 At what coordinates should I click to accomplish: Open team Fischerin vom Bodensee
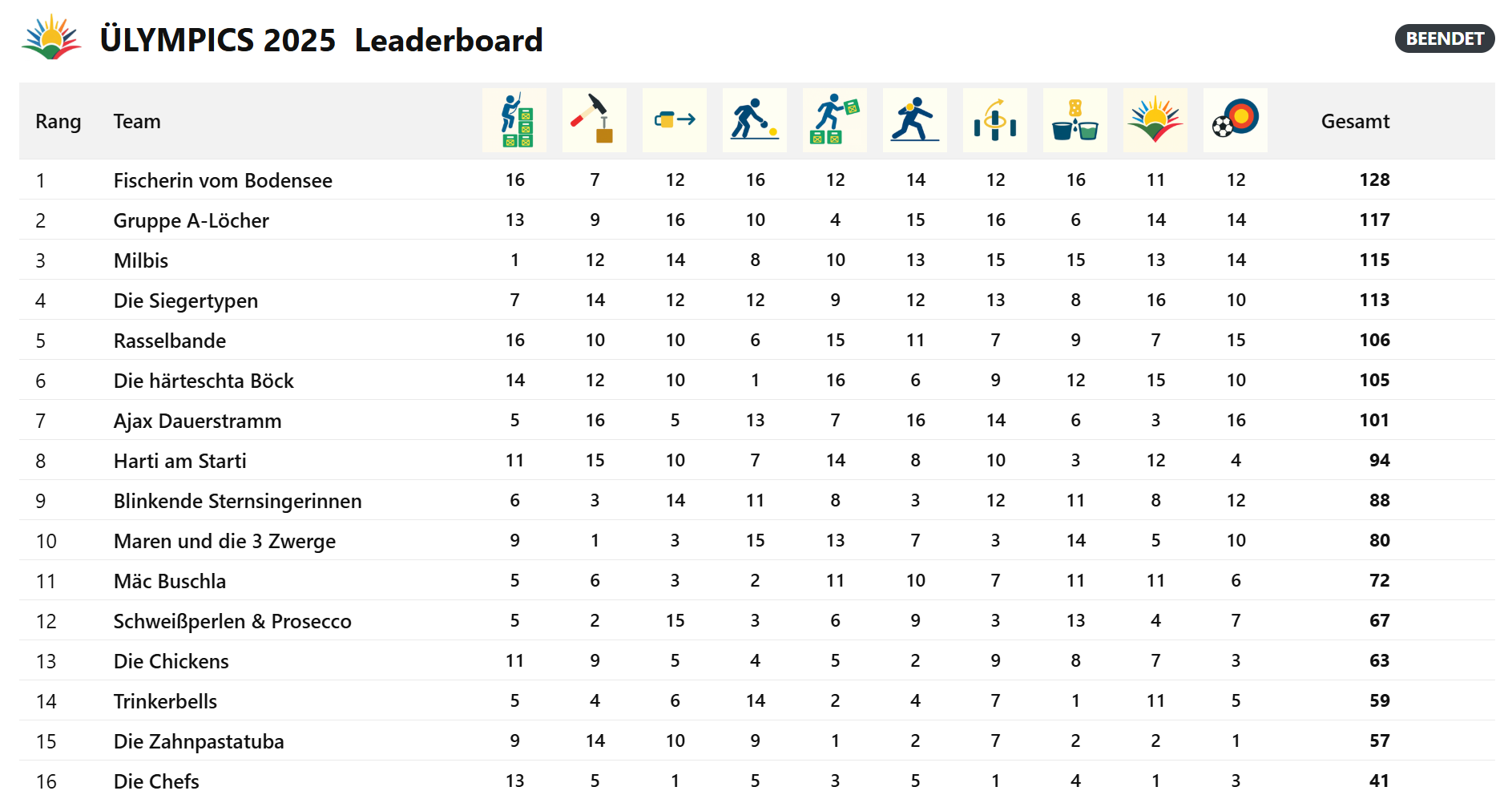[223, 180]
